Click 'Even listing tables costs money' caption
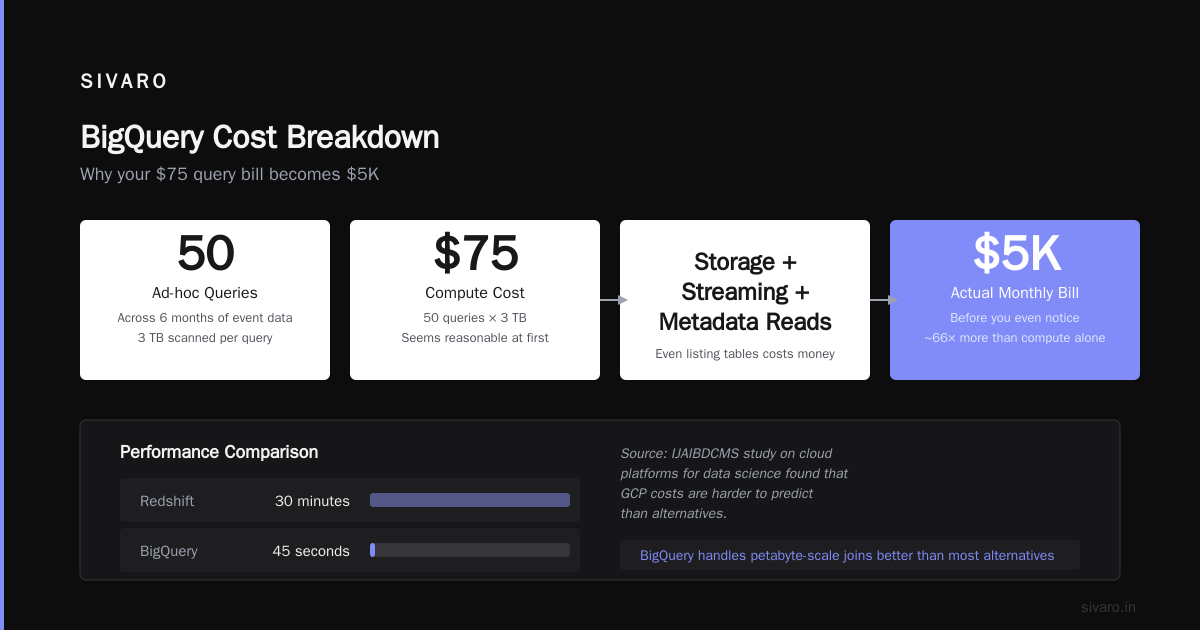The image size is (1200, 630). pyautogui.click(x=745, y=354)
